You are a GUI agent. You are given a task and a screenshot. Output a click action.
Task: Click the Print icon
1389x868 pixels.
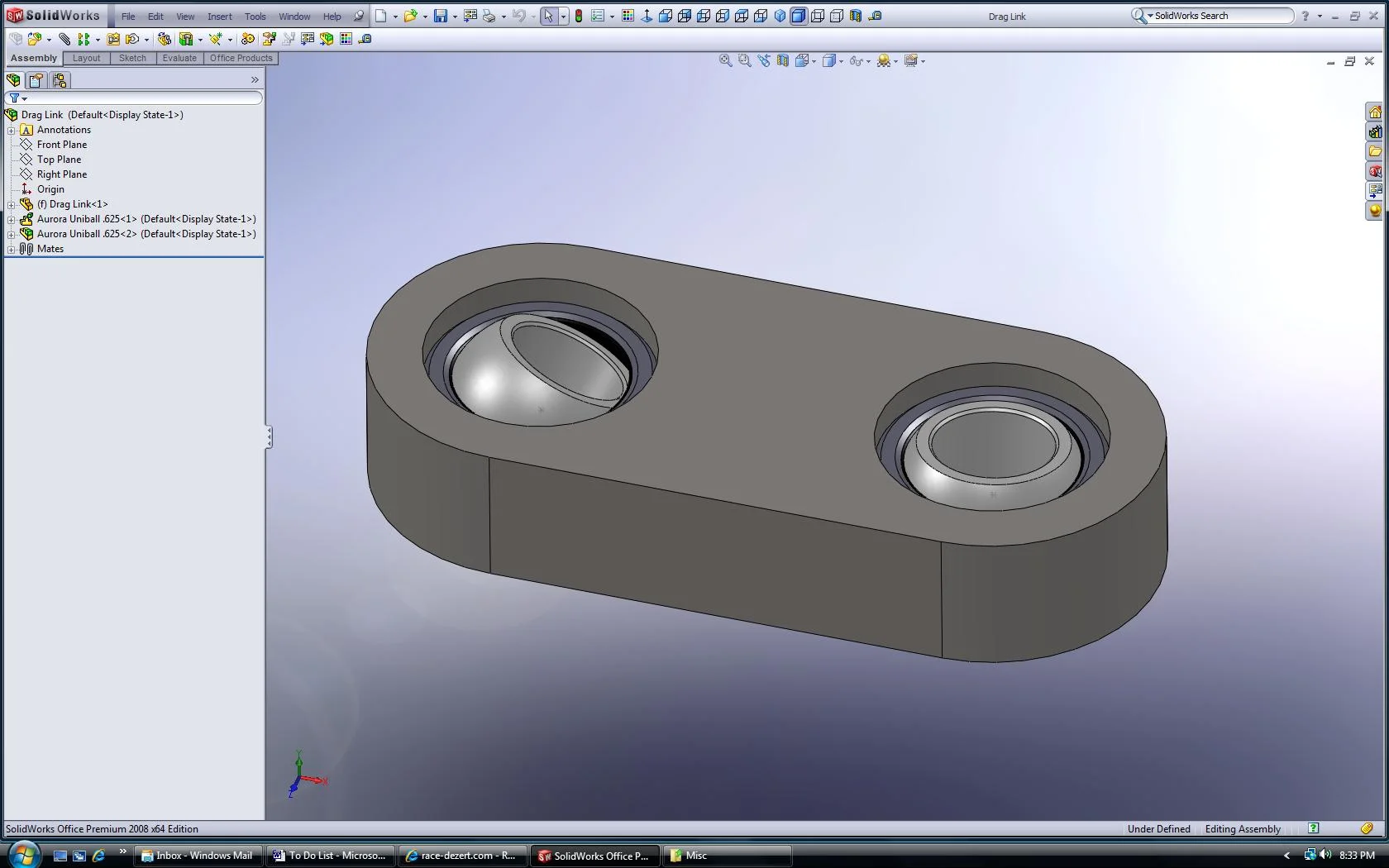click(x=489, y=16)
